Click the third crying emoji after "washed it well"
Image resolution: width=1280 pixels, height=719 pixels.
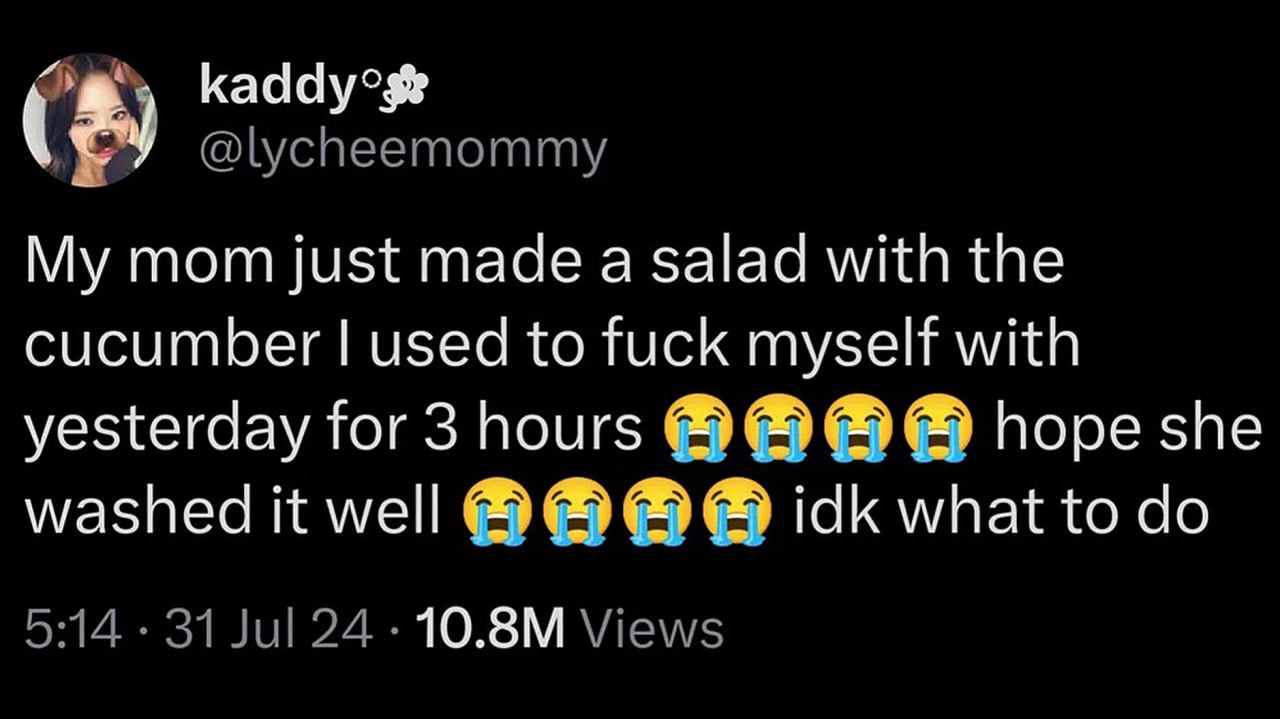point(655,512)
